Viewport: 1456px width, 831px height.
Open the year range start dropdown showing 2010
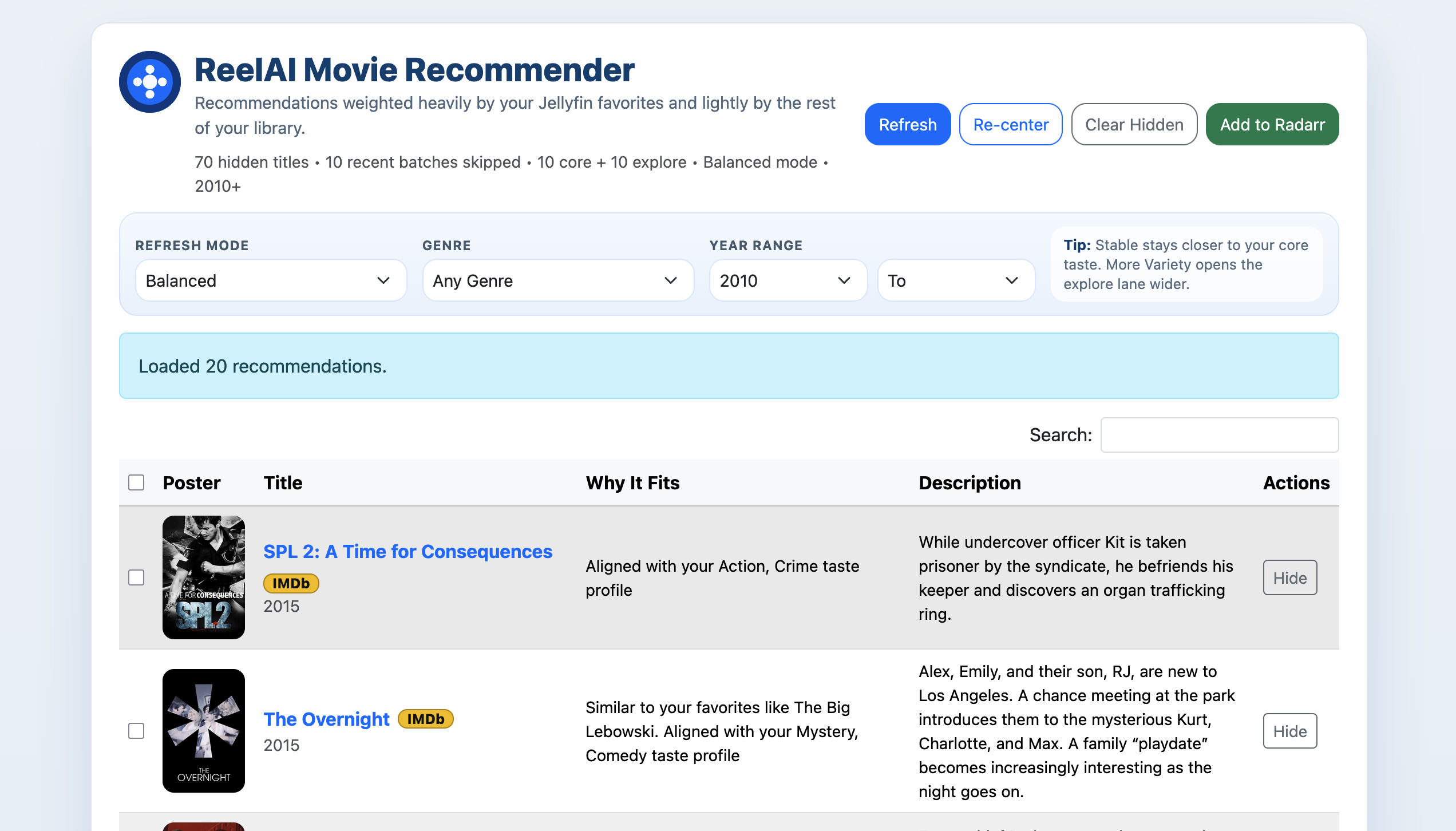788,280
